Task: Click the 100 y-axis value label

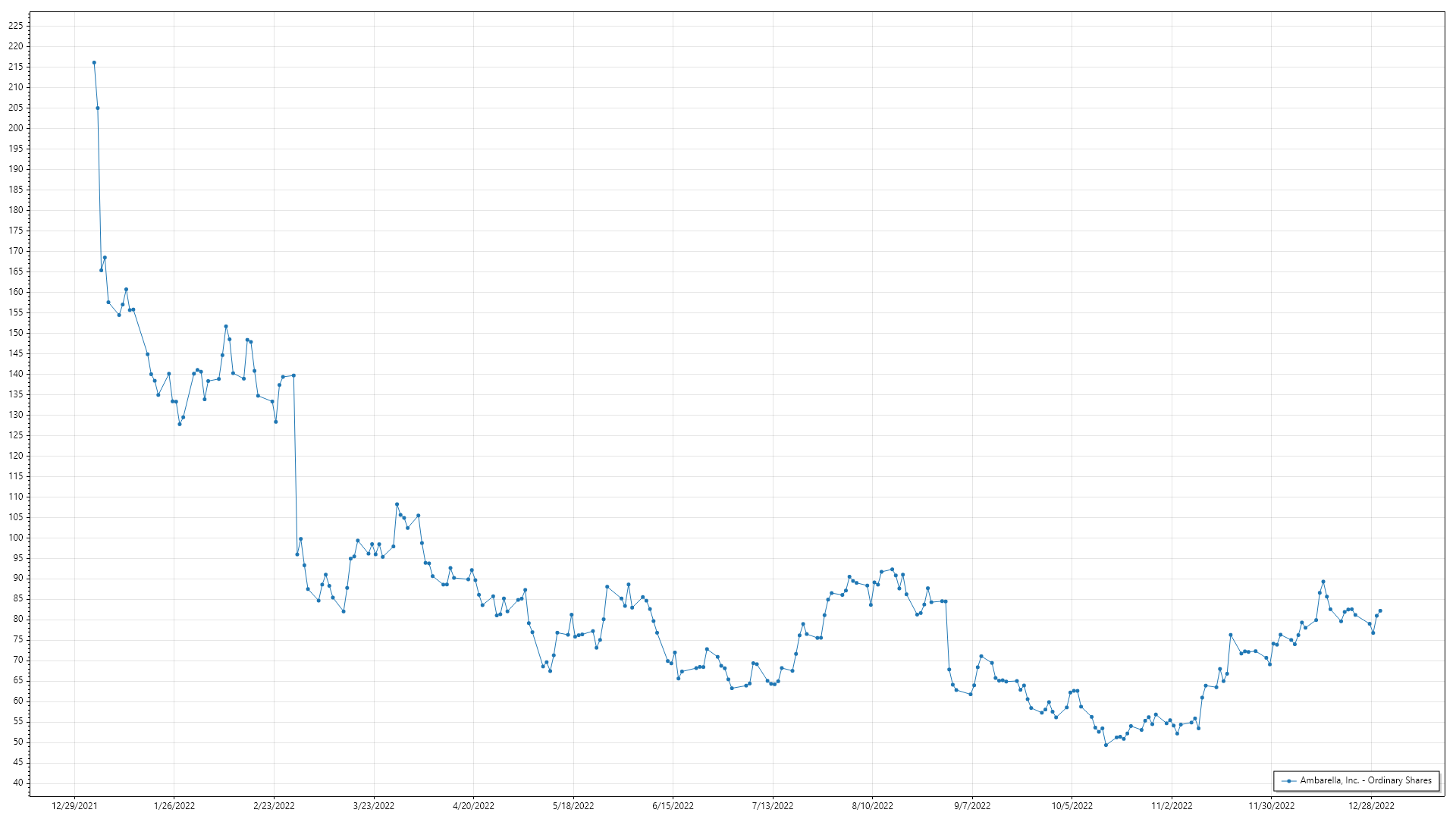Action: 16,538
